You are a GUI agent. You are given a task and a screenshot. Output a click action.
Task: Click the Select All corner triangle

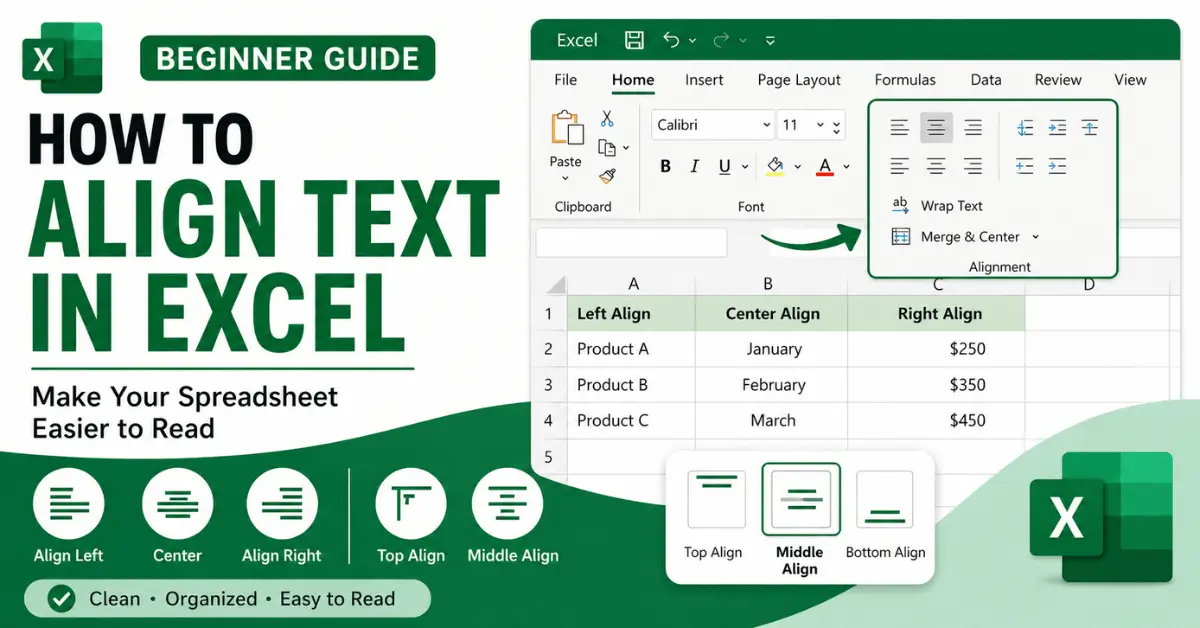556,285
